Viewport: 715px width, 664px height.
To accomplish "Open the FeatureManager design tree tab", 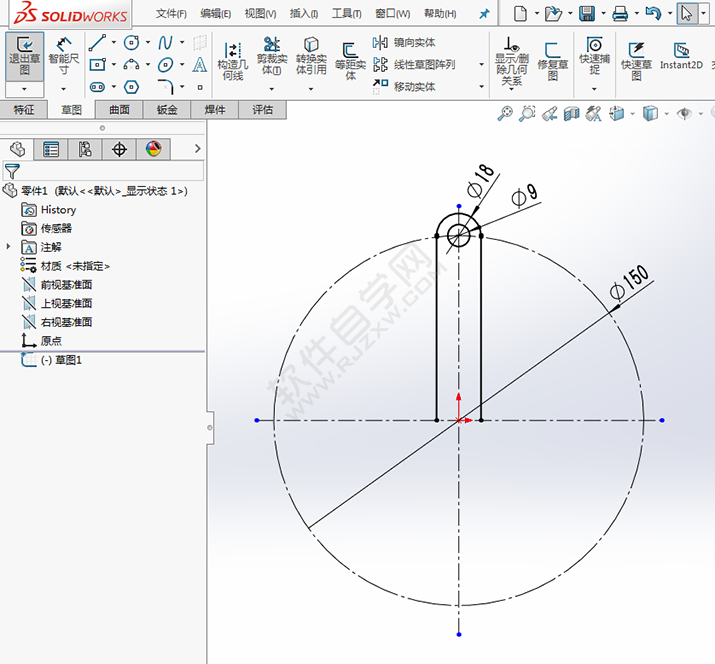I will click(x=17, y=149).
